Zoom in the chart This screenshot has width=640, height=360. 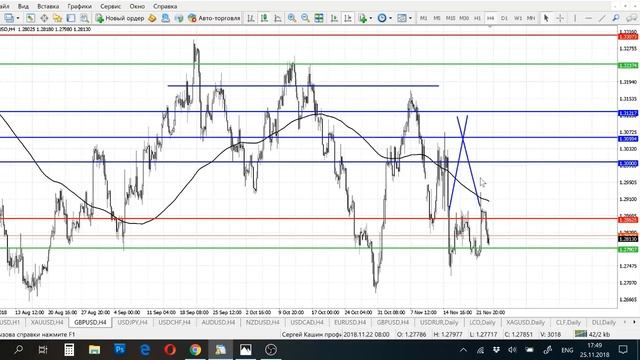click(x=292, y=18)
